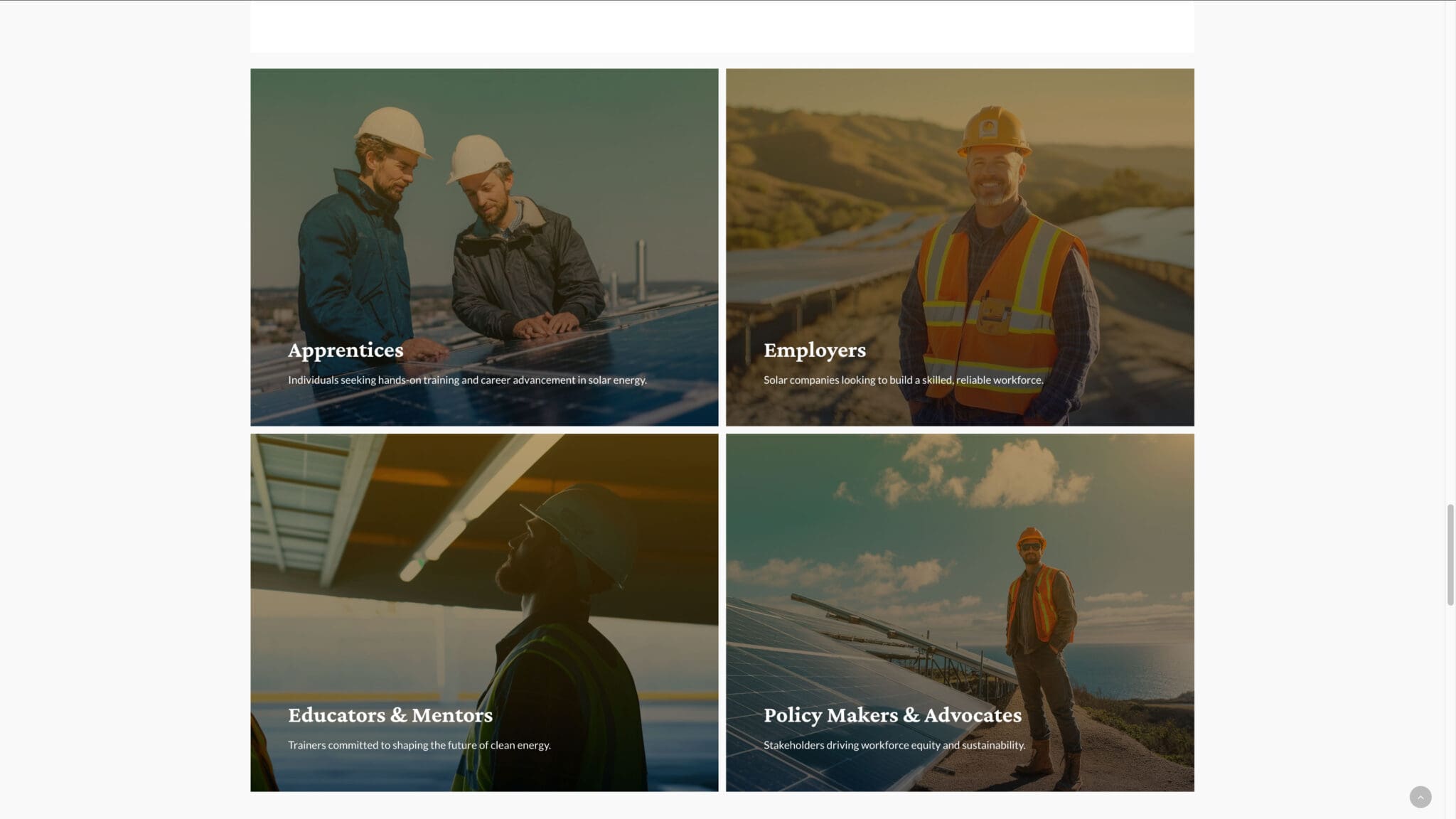Open the Employers card heading
The height and width of the screenshot is (819, 1456).
[x=814, y=350]
